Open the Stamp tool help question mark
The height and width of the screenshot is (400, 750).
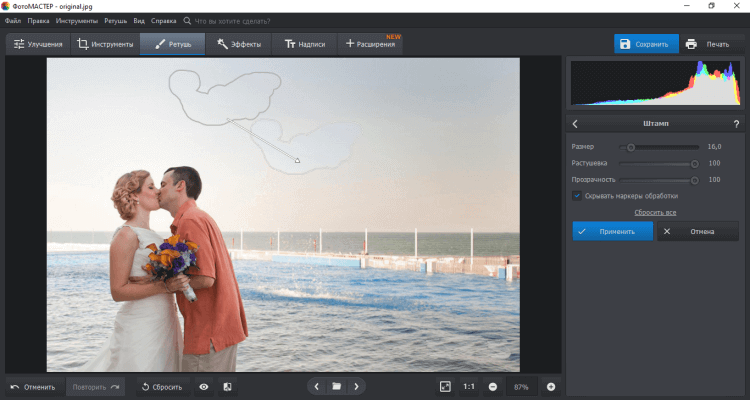point(735,124)
